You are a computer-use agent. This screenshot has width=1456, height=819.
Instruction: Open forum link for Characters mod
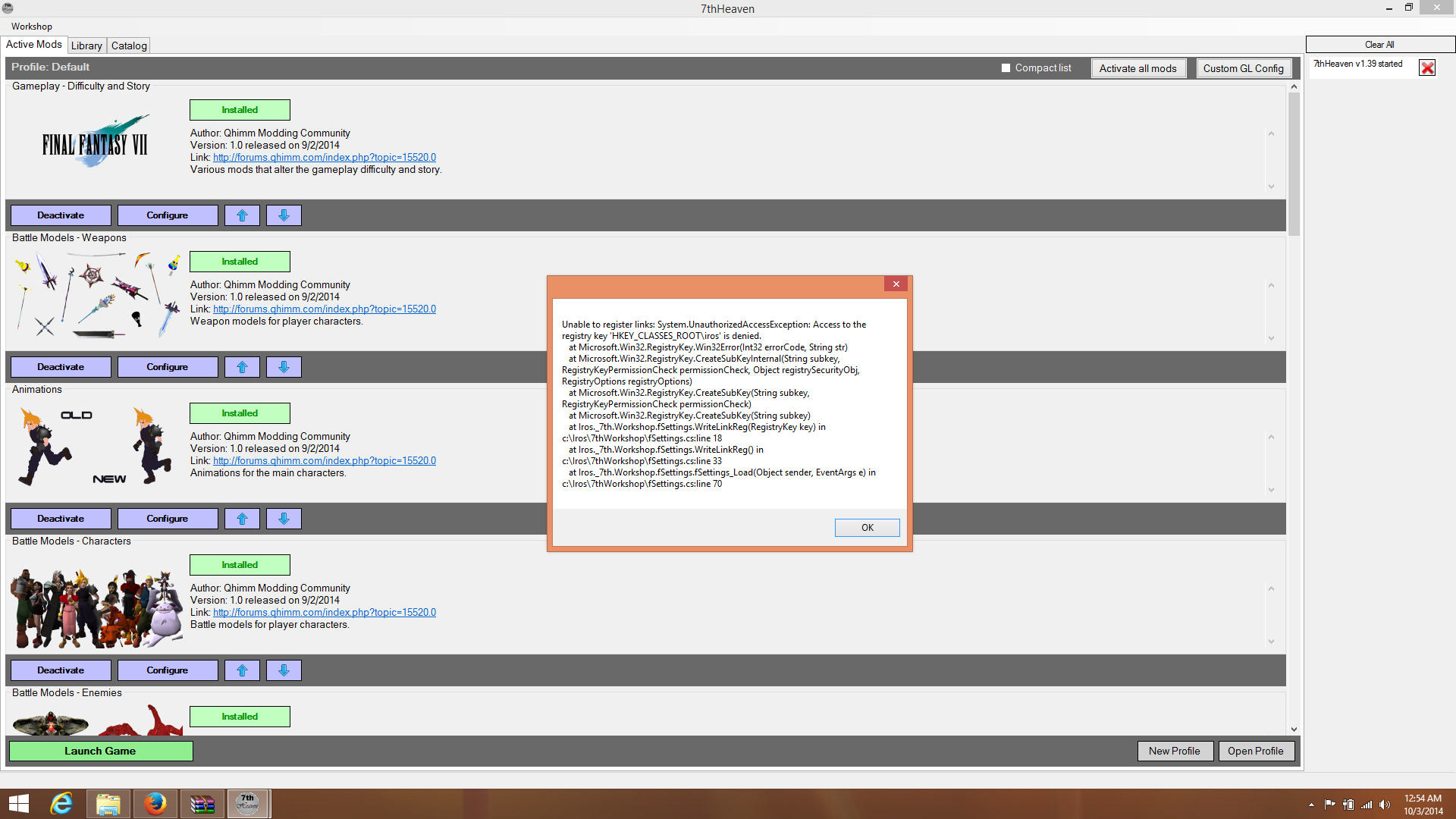[x=325, y=613]
